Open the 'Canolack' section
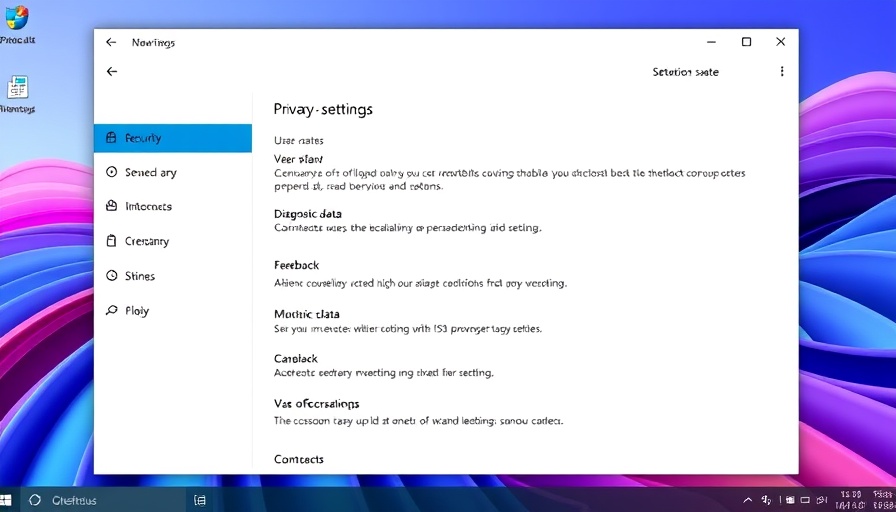The width and height of the screenshot is (896, 512). click(295, 359)
